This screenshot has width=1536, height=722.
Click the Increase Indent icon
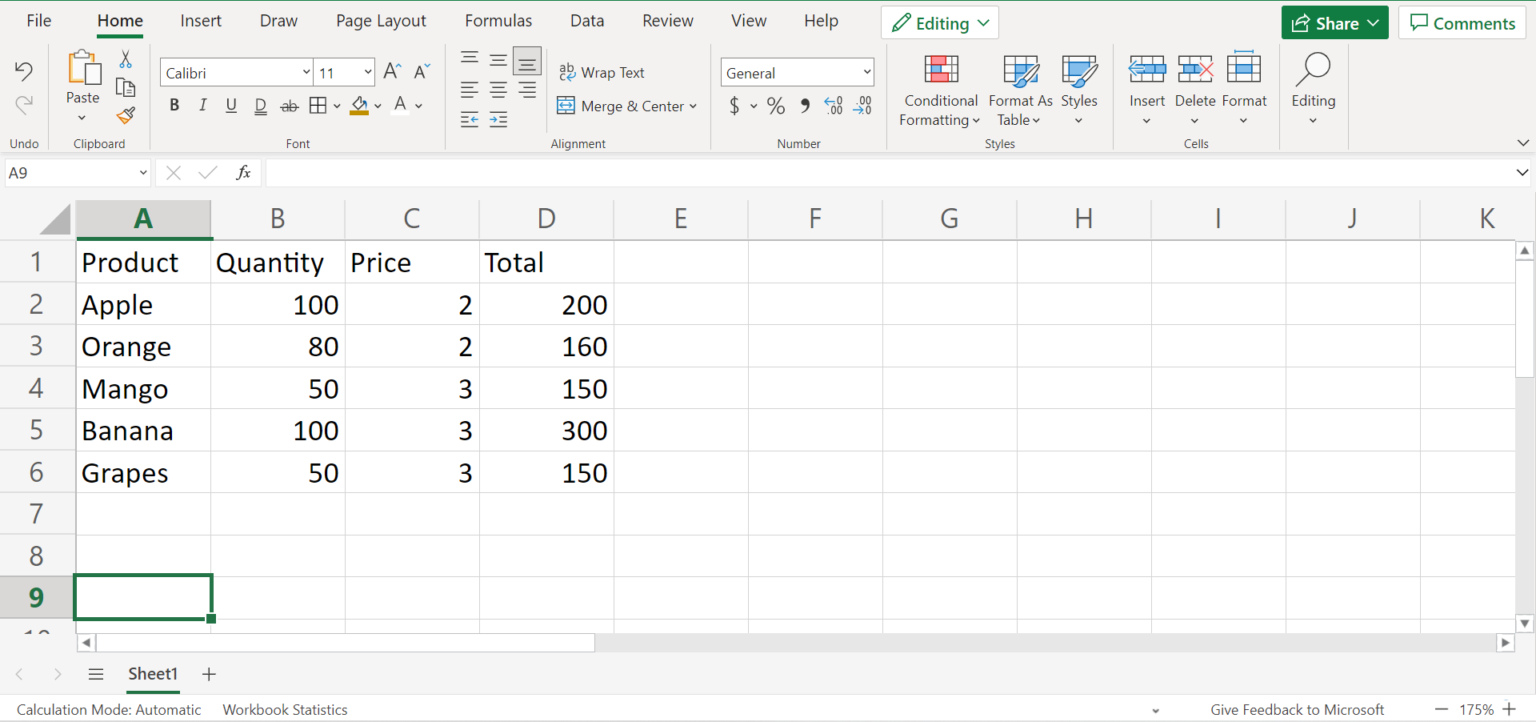[498, 120]
